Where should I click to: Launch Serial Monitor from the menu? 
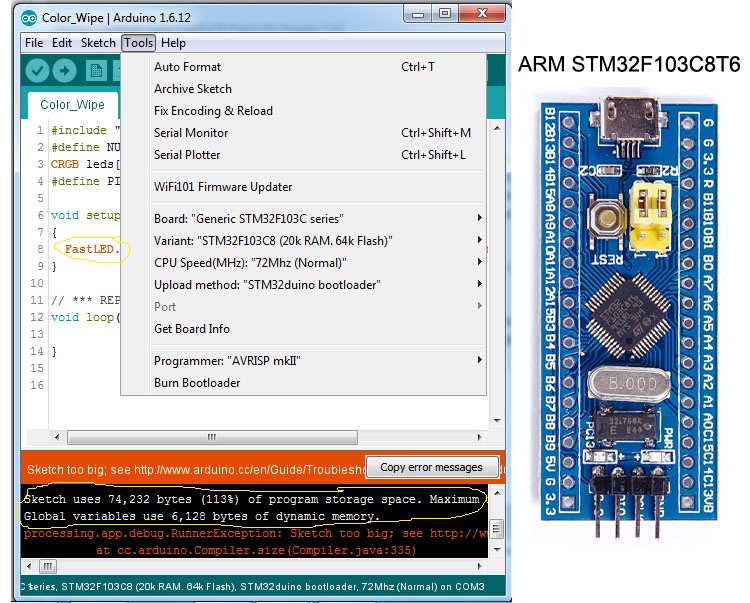(191, 133)
